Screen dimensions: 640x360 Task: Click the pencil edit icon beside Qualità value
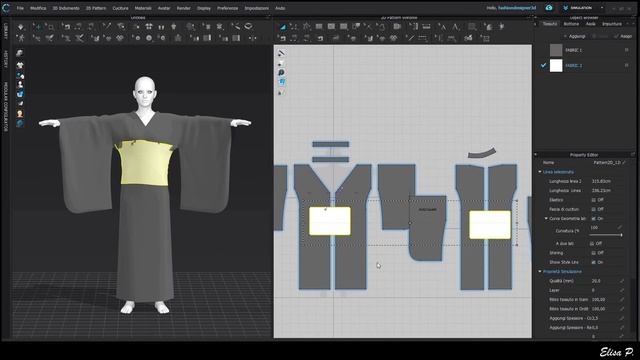[x=622, y=281]
